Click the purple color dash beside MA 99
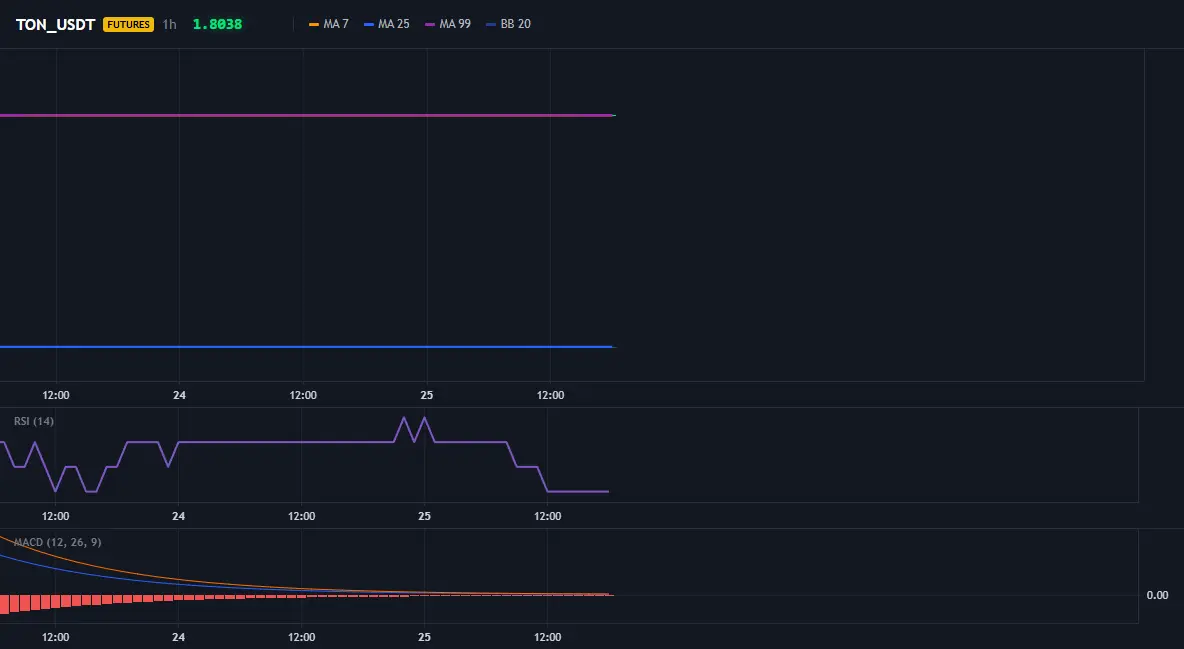Image resolution: width=1184 pixels, height=649 pixels. tap(430, 25)
